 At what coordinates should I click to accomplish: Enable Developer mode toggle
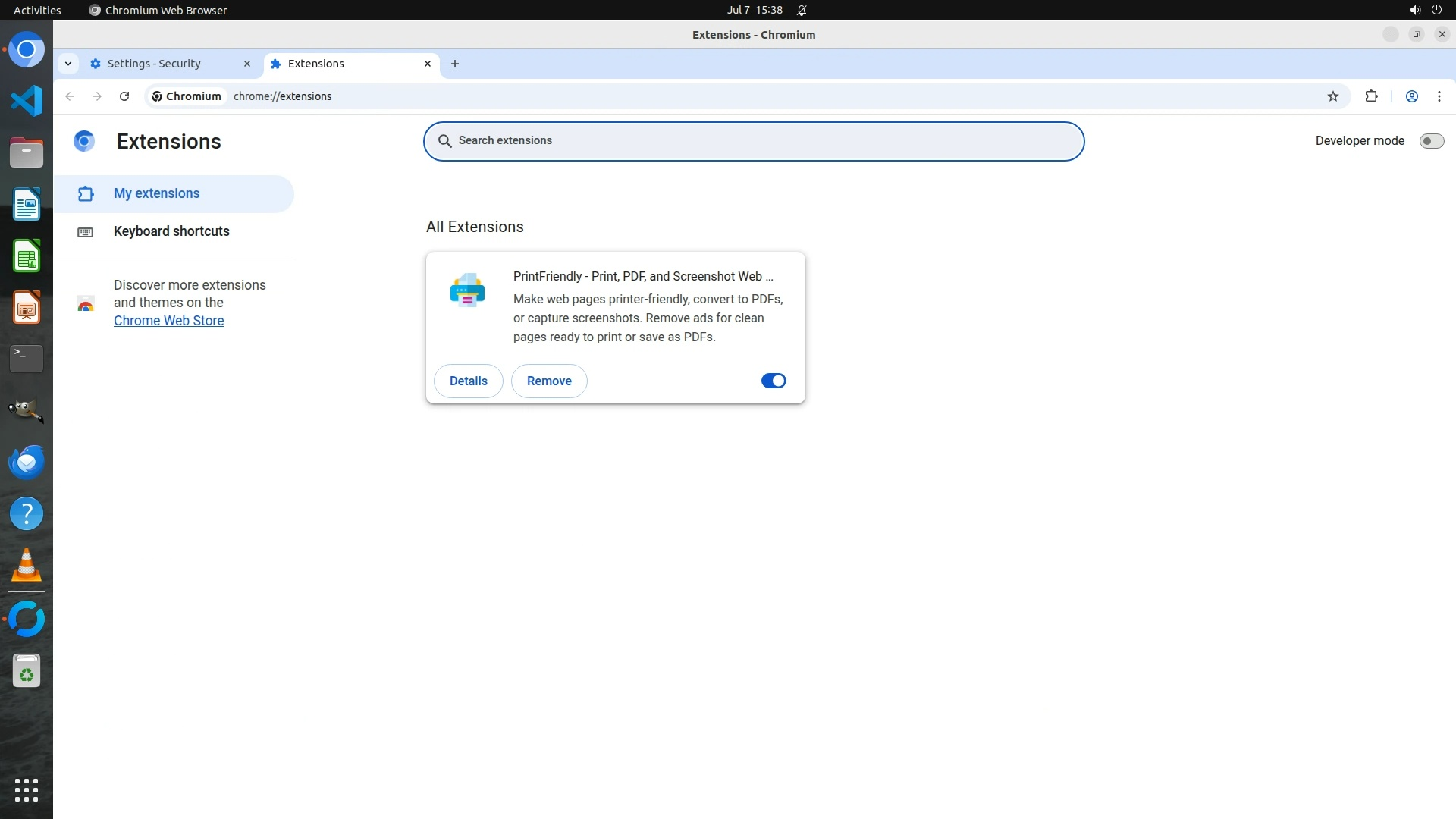[1431, 141]
